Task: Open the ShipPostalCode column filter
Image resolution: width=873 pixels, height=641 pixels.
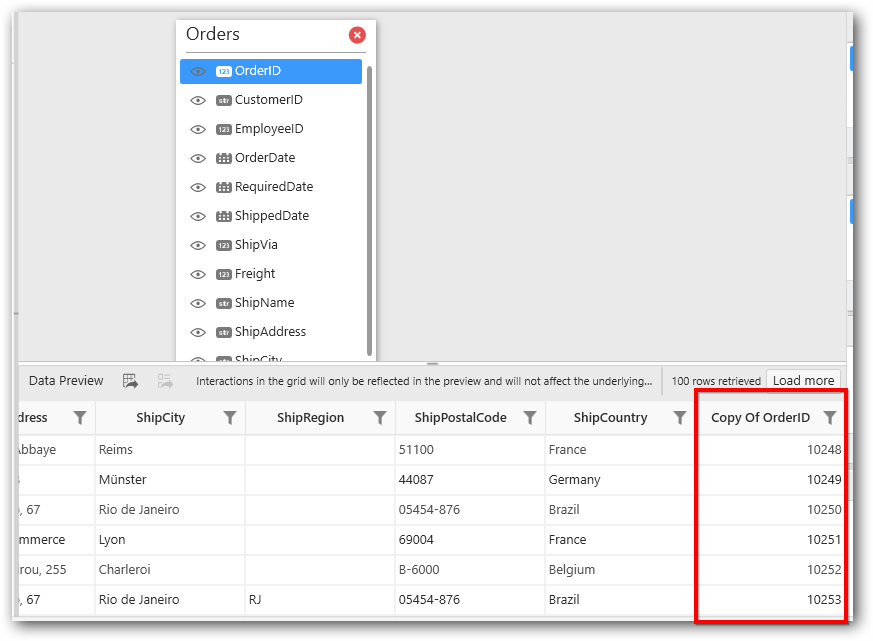Action: (x=530, y=418)
